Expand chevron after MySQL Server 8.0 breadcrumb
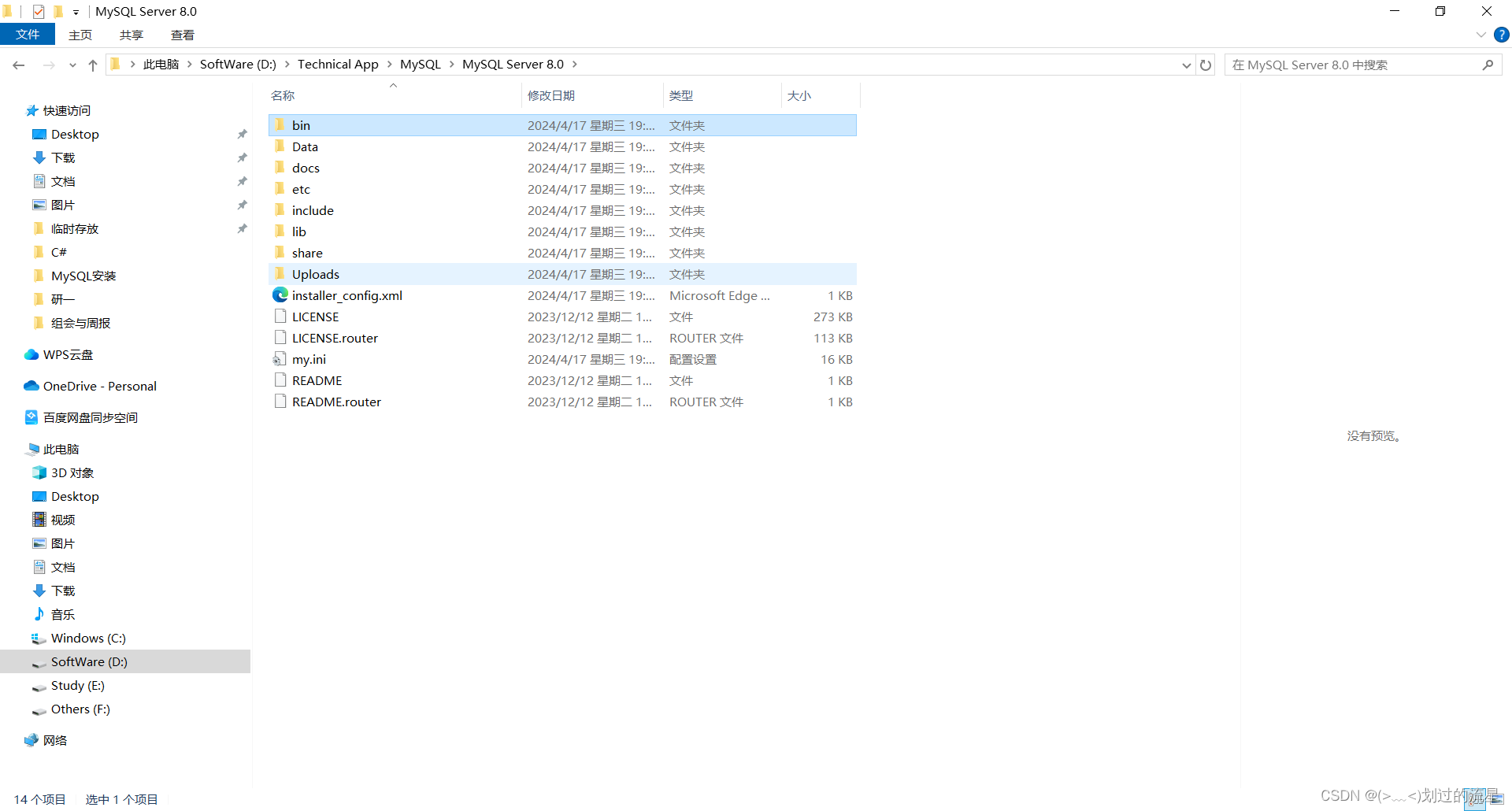The image size is (1512, 811). (575, 65)
